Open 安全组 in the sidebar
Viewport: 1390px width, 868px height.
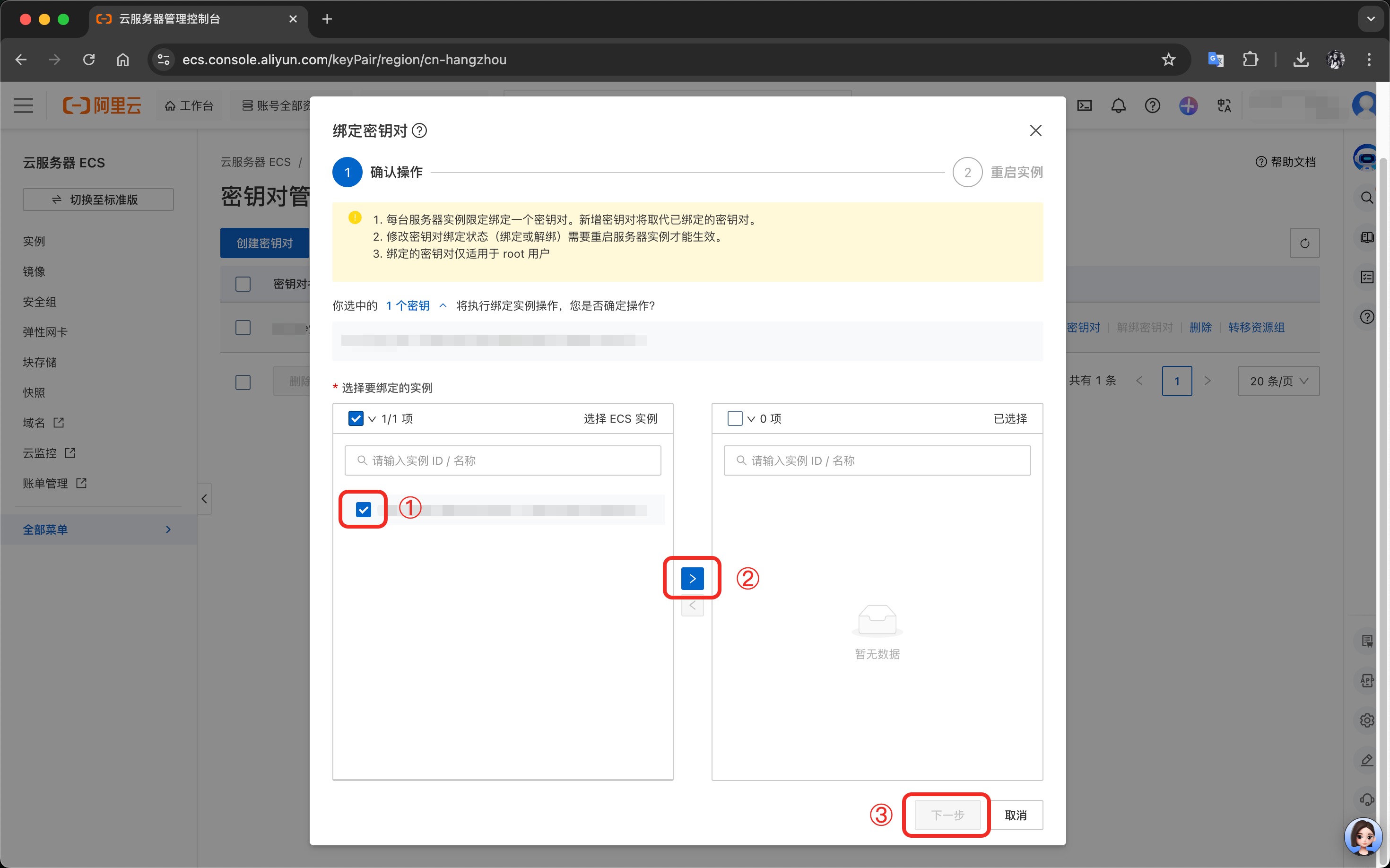40,302
